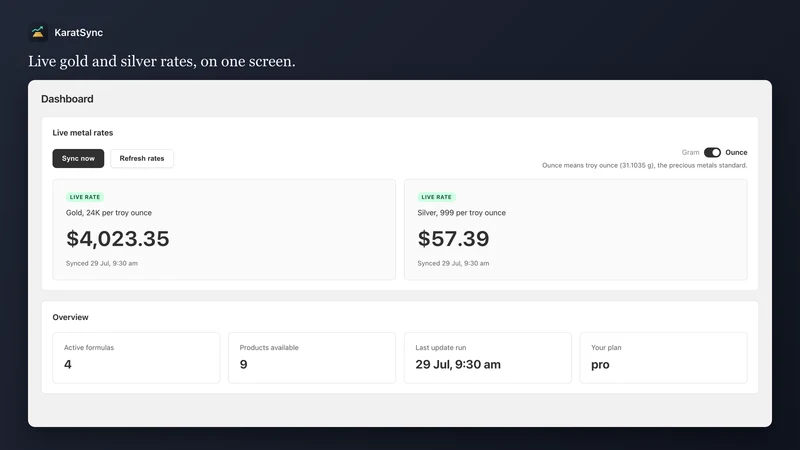Click the KaratSync logo icon
This screenshot has height=450, width=800.
pos(38,32)
